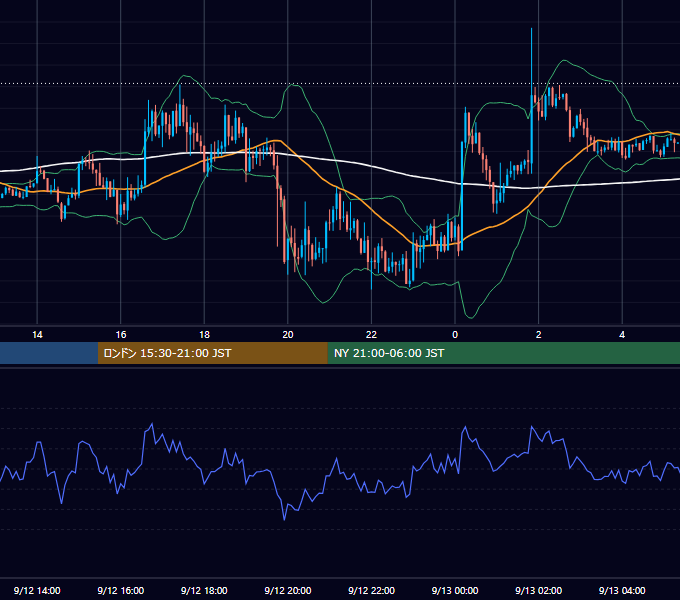
Task: Click the 9/13 04:00 time label
Action: click(622, 590)
